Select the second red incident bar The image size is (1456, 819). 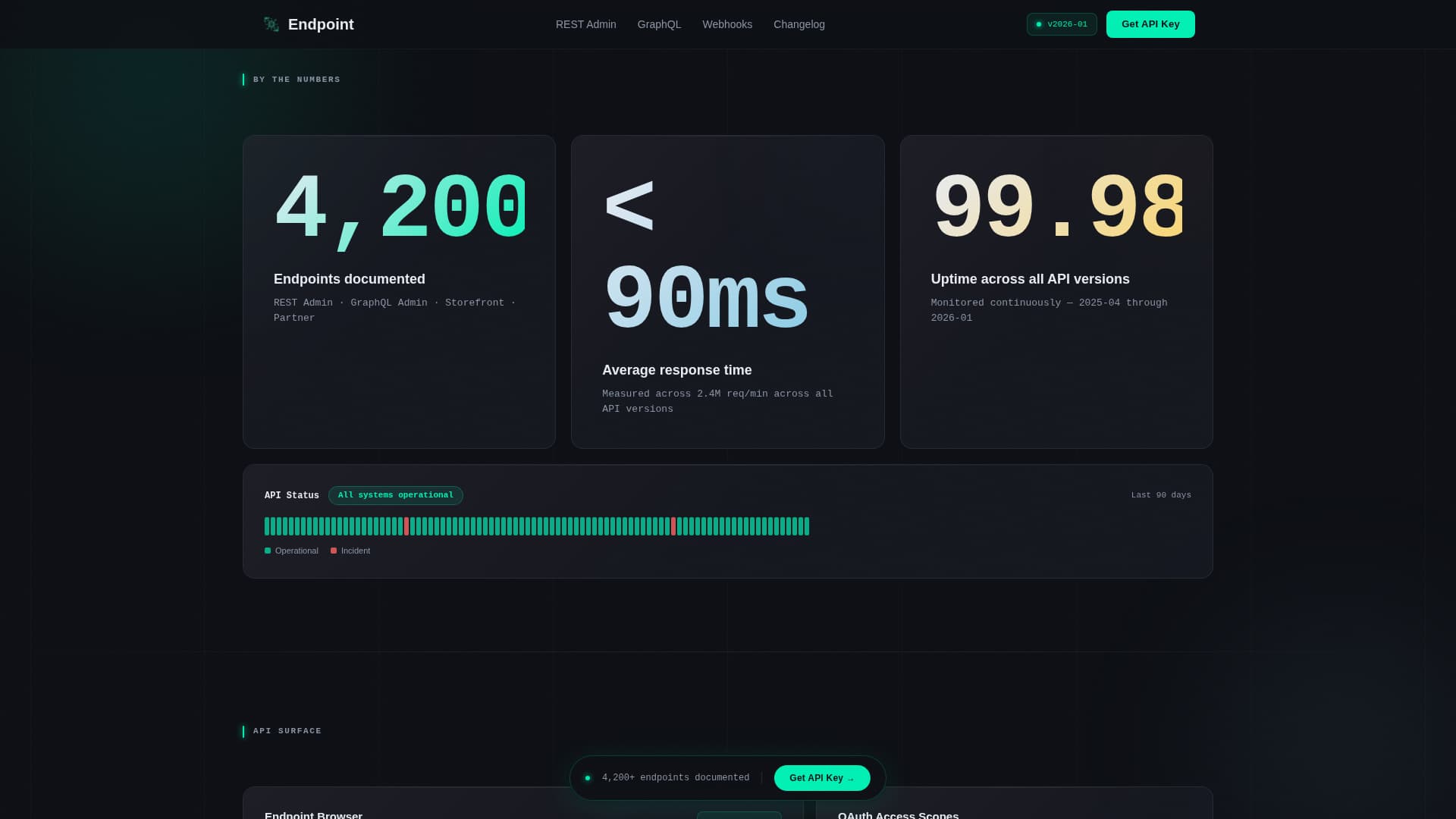673,526
